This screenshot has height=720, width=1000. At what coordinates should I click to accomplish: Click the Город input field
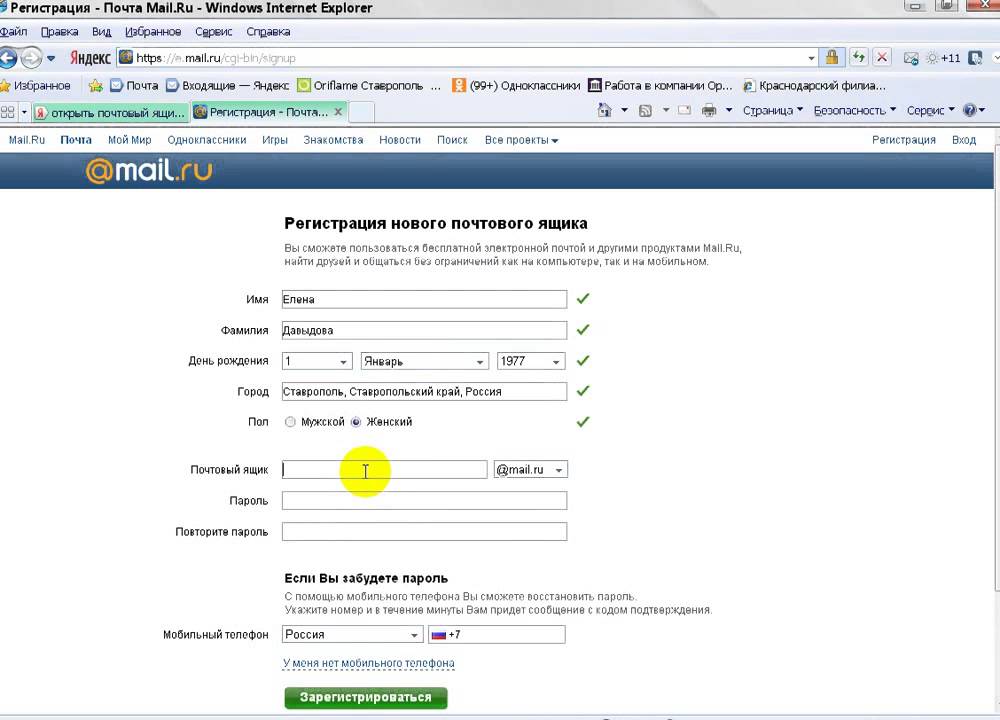[424, 392]
